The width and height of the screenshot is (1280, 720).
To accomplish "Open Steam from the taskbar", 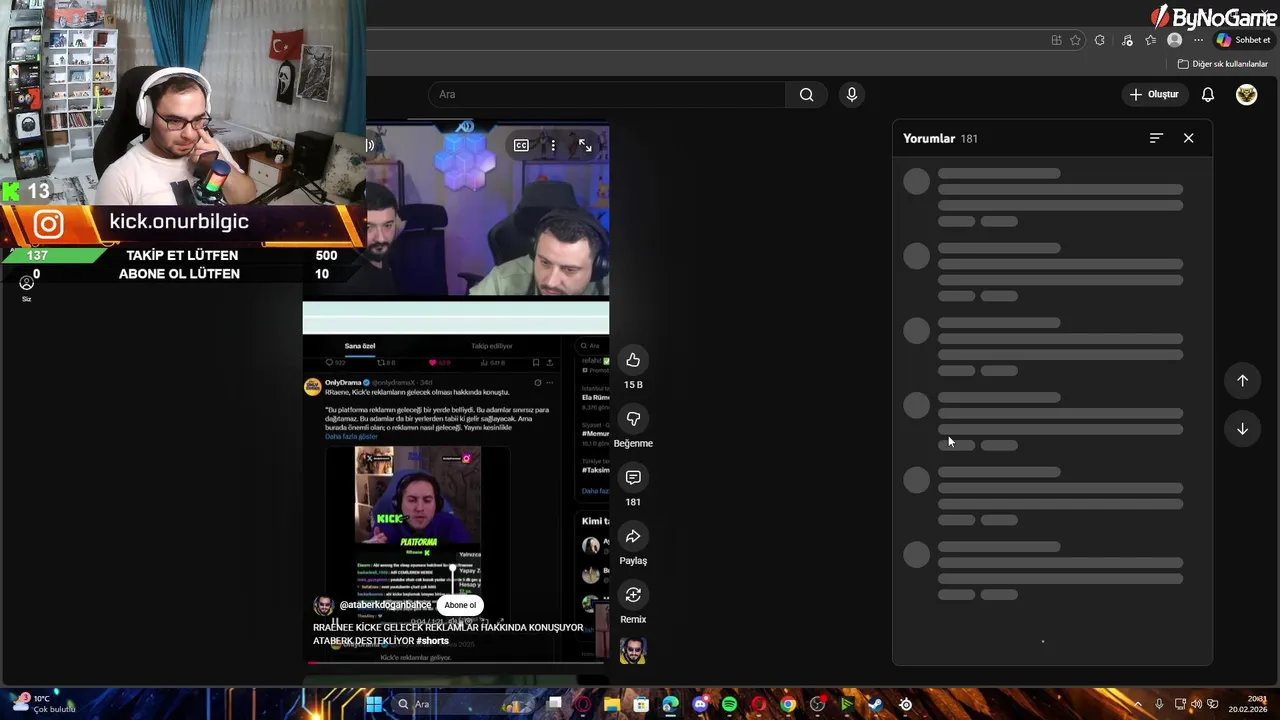I will point(876,704).
